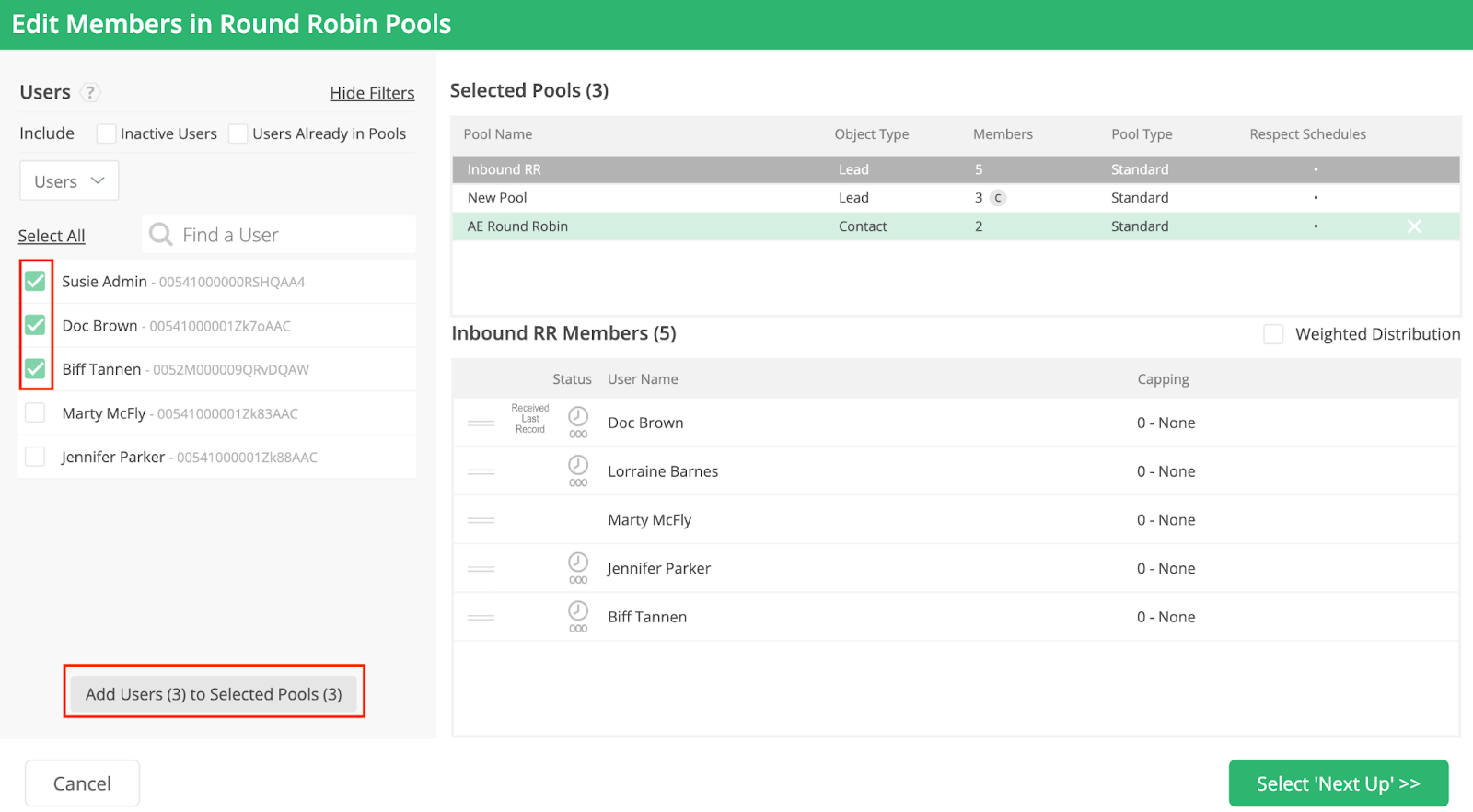This screenshot has width=1473, height=812.
Task: Click the C badge next to New Pool members
Action: point(998,198)
